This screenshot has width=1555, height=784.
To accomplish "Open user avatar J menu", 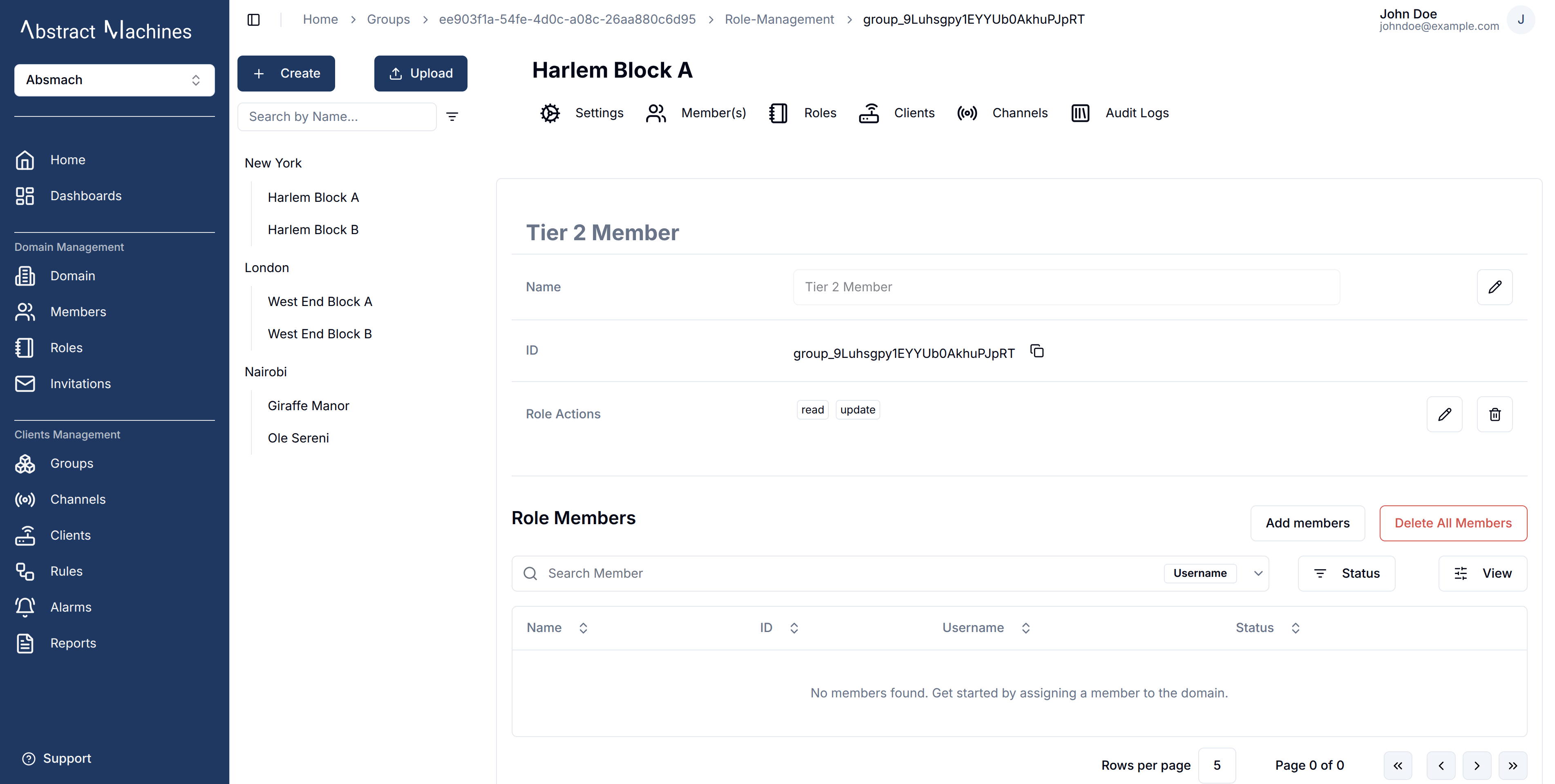I will click(1521, 20).
